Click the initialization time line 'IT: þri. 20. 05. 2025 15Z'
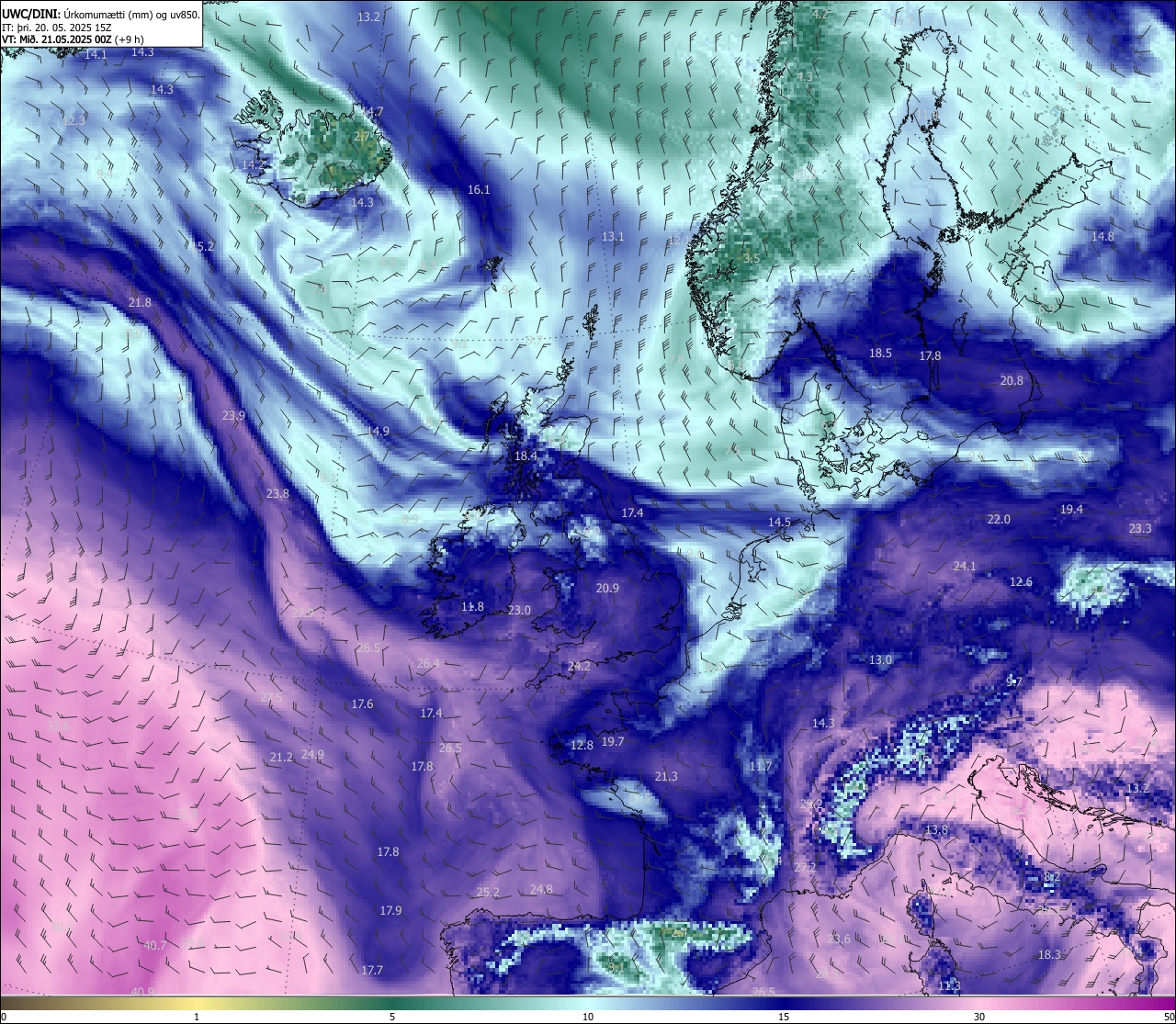Image resolution: width=1176 pixels, height=1024 pixels. click(x=59, y=28)
